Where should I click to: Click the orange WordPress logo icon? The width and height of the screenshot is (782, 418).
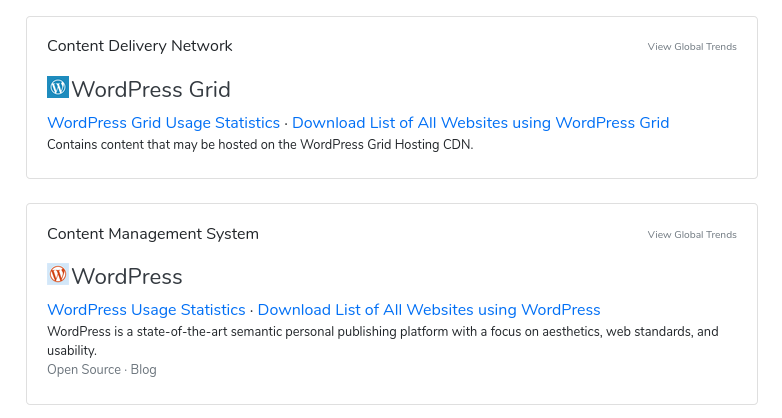[58, 274]
